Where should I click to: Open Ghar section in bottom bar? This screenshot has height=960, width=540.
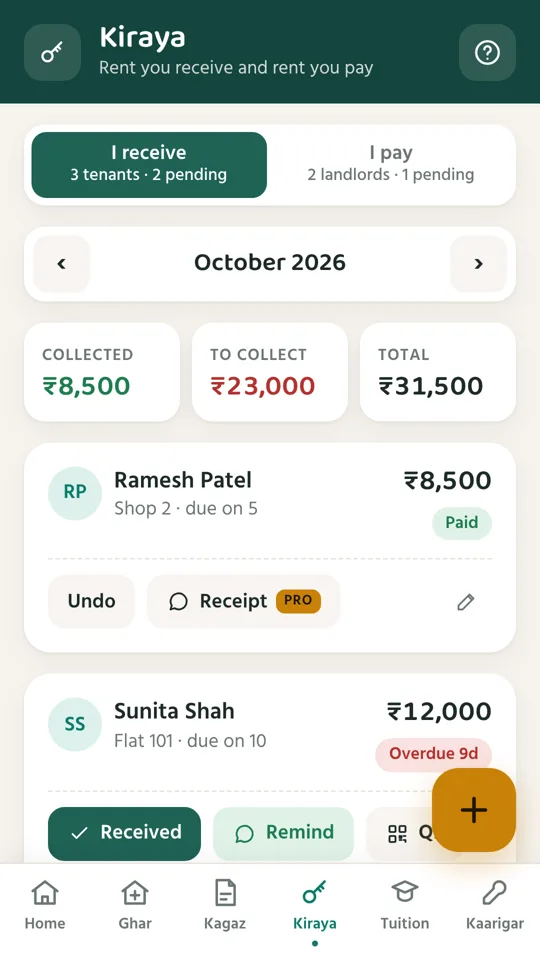(135, 905)
